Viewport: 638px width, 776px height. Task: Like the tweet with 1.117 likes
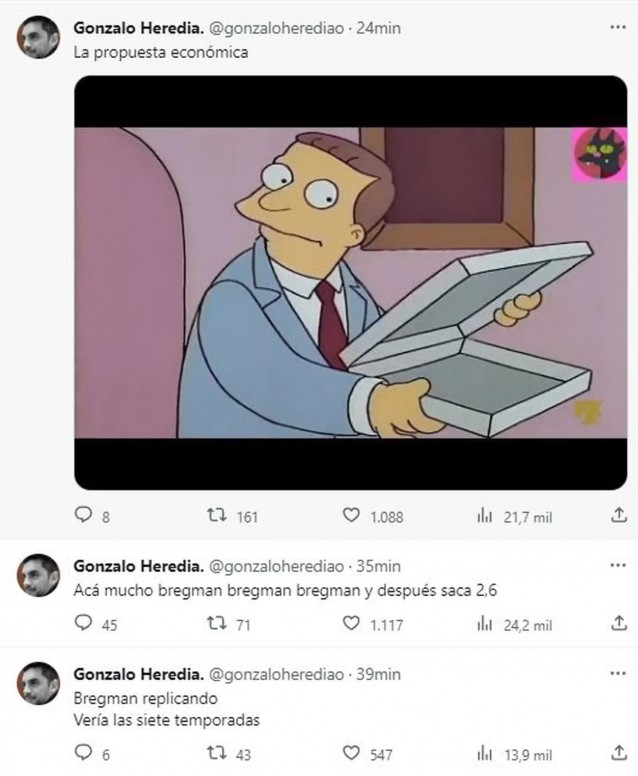[351, 624]
